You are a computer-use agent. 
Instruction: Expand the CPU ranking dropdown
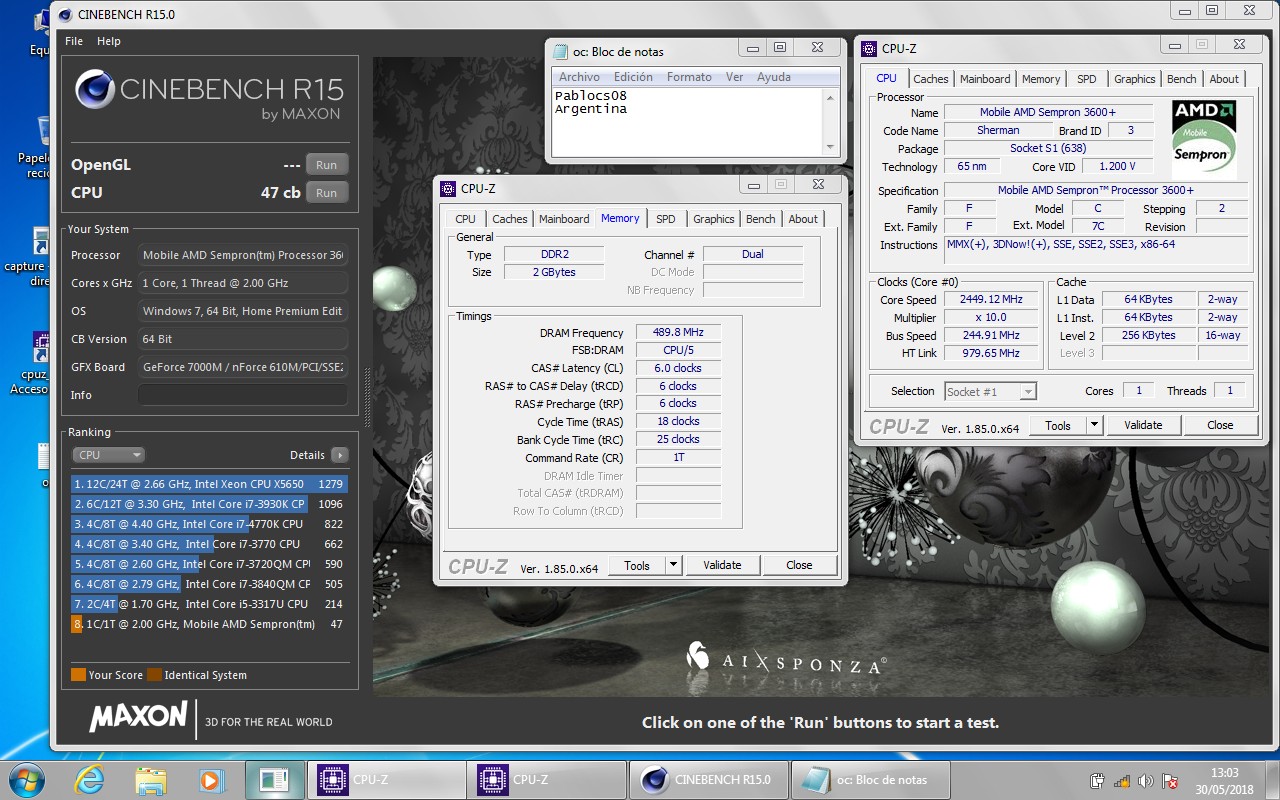coord(109,455)
